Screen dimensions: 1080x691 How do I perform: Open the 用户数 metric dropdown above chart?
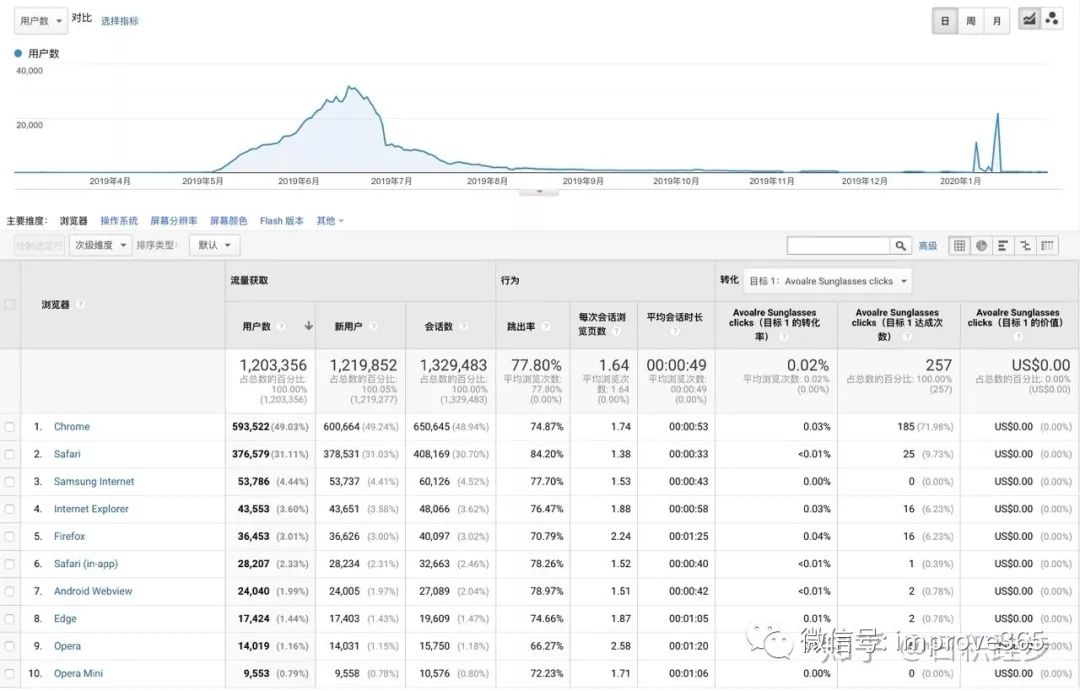(x=41, y=21)
